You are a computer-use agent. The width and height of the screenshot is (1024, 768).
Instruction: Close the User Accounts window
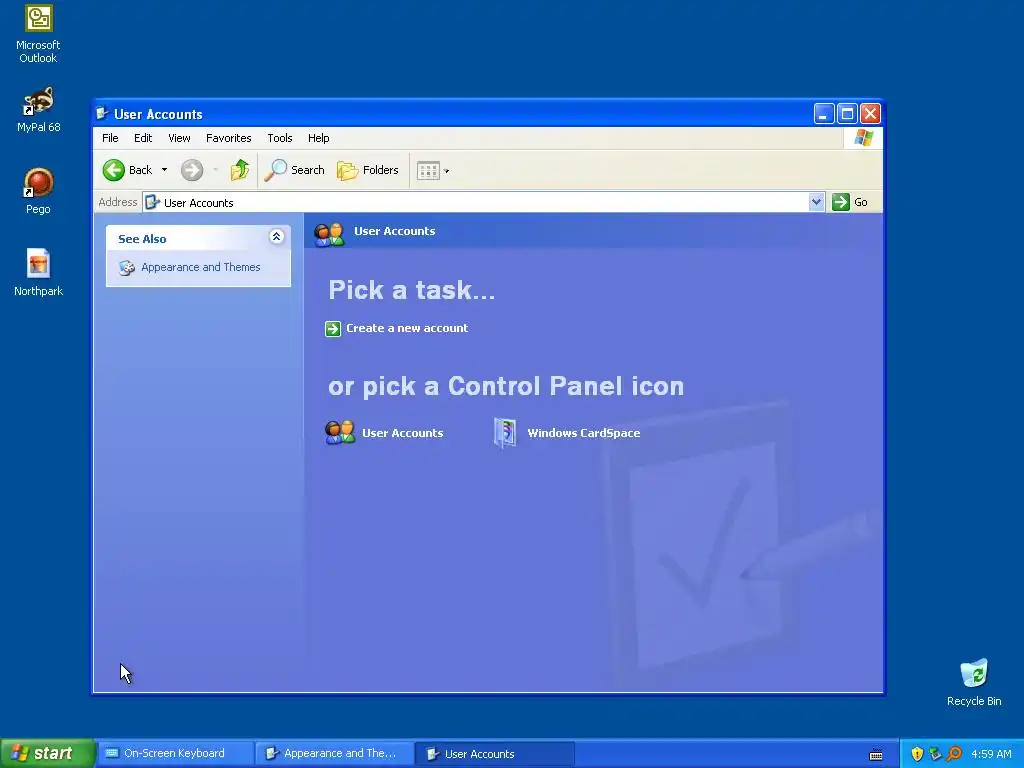click(871, 114)
